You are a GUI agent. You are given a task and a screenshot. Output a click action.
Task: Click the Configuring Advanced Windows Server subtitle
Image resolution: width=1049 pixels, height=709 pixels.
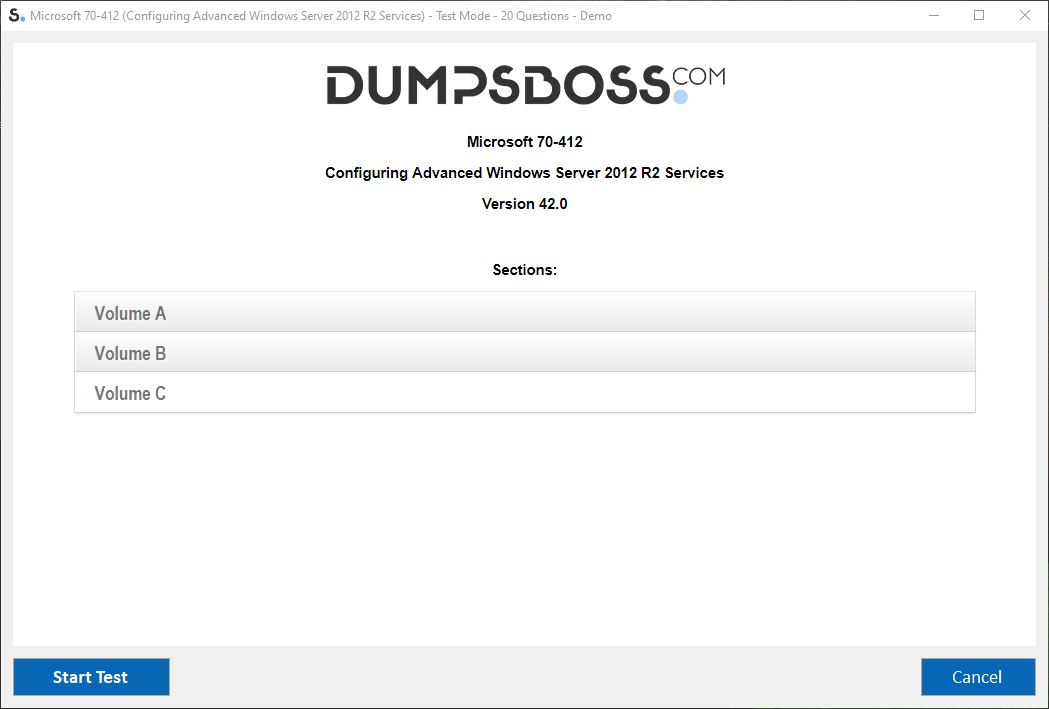pyautogui.click(x=524, y=173)
